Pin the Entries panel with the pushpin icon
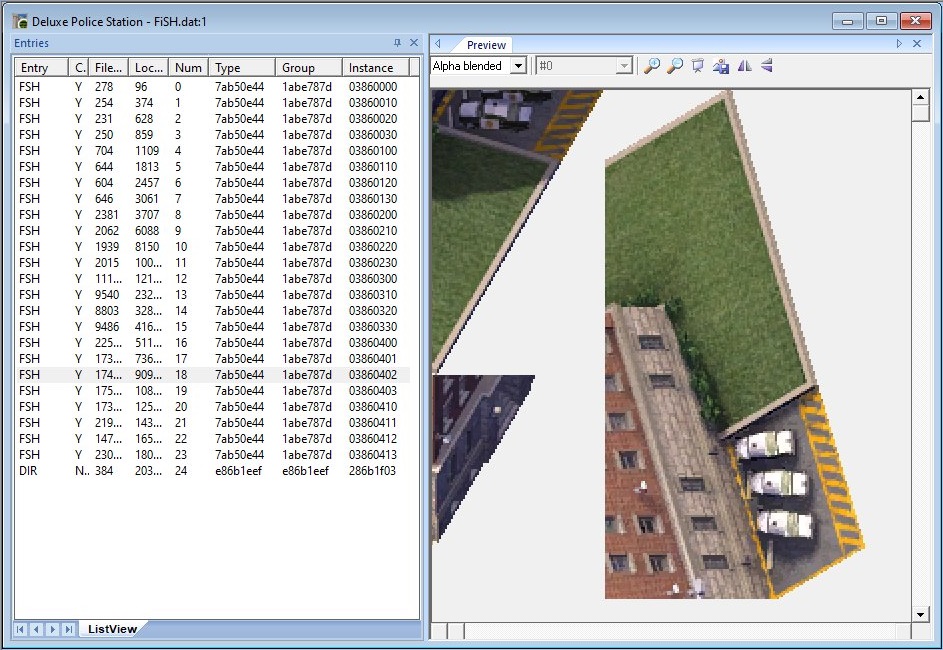 397,43
